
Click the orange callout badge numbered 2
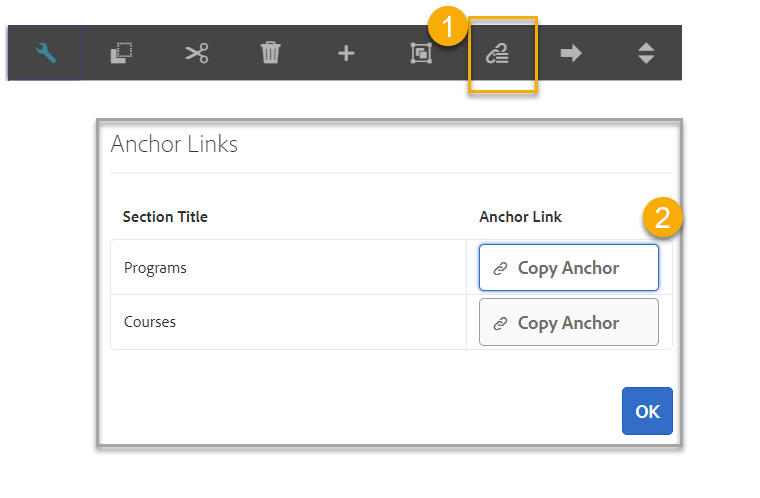pyautogui.click(x=662, y=217)
